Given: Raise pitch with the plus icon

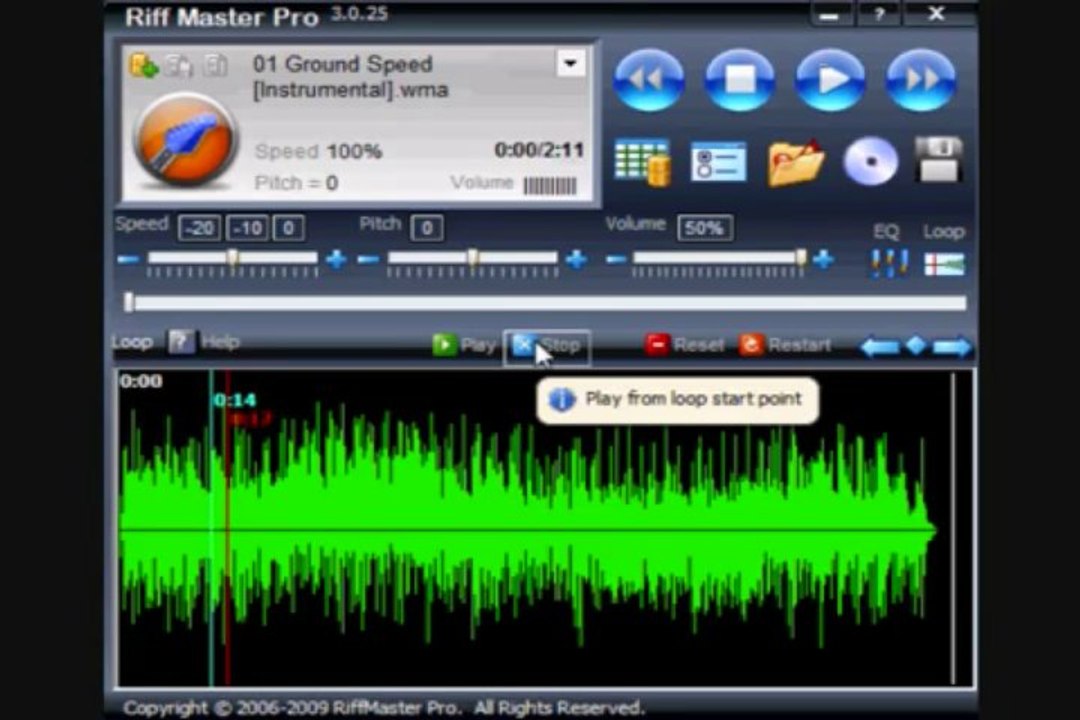Looking at the screenshot, I should tap(576, 259).
